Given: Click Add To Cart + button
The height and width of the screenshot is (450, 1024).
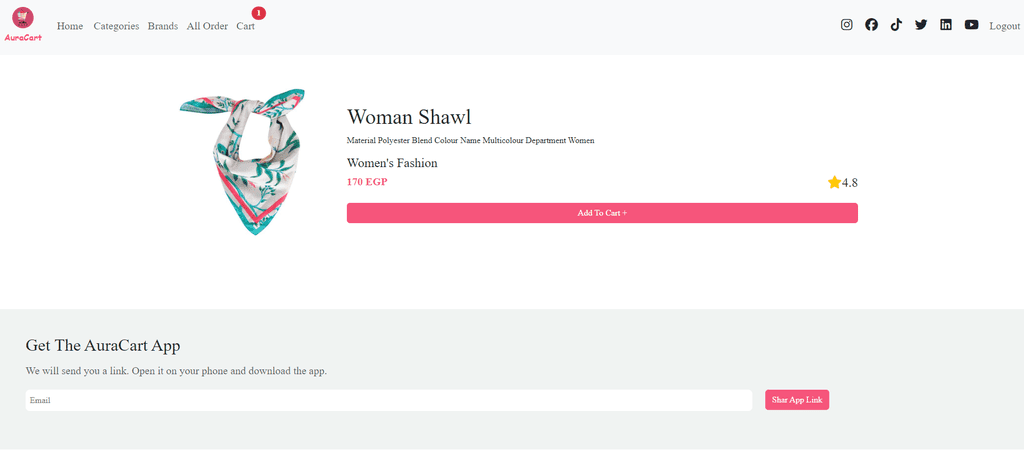Looking at the screenshot, I should coord(602,213).
